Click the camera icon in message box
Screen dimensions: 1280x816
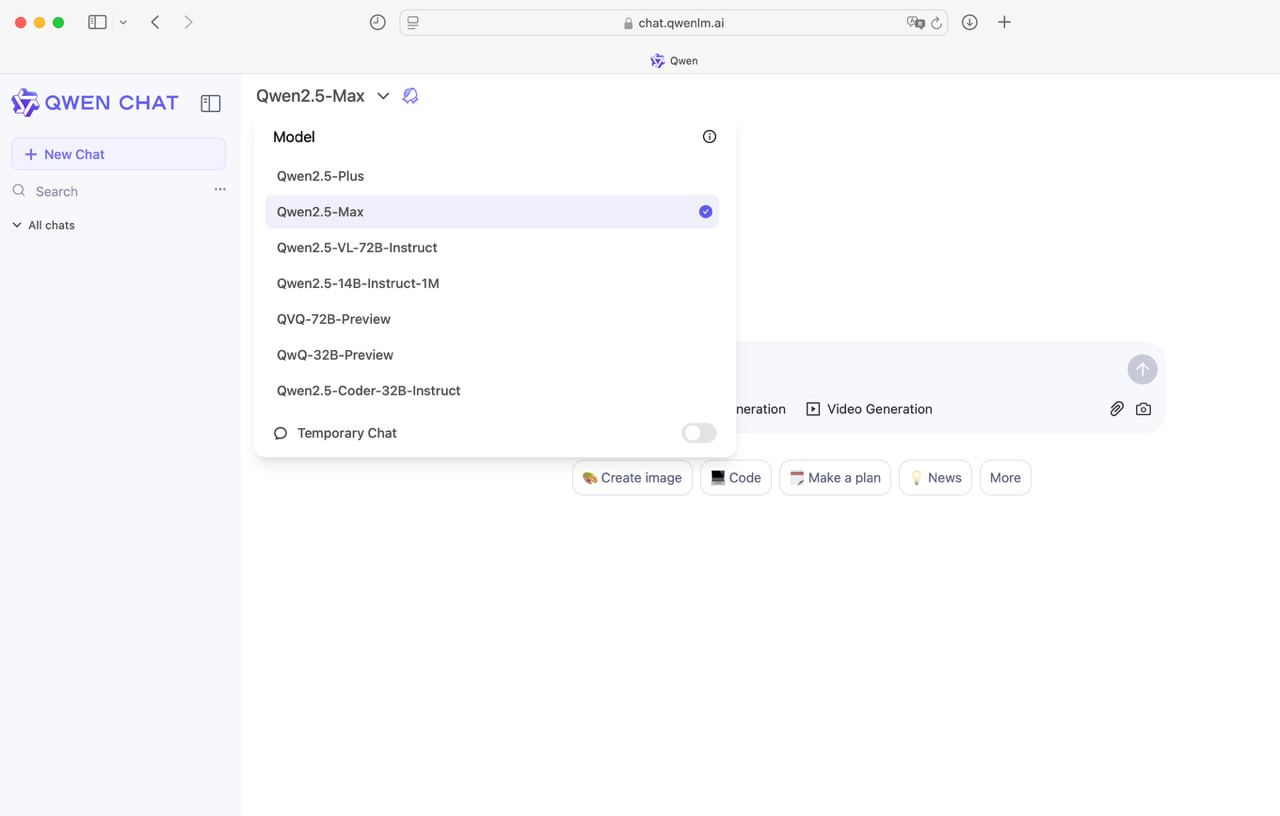coord(1143,409)
